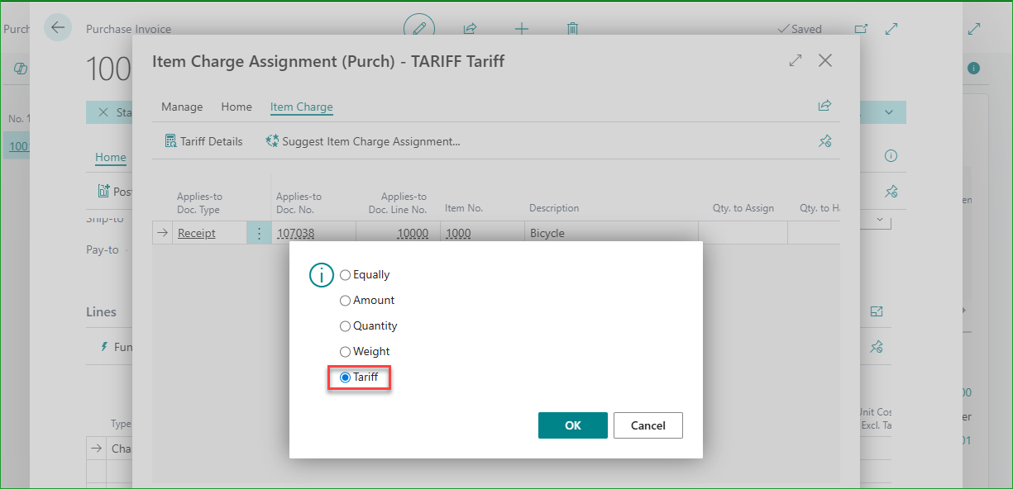1013x489 pixels.
Task: Click the Qty. to Assign cell for Bicycle
Action: point(743,233)
